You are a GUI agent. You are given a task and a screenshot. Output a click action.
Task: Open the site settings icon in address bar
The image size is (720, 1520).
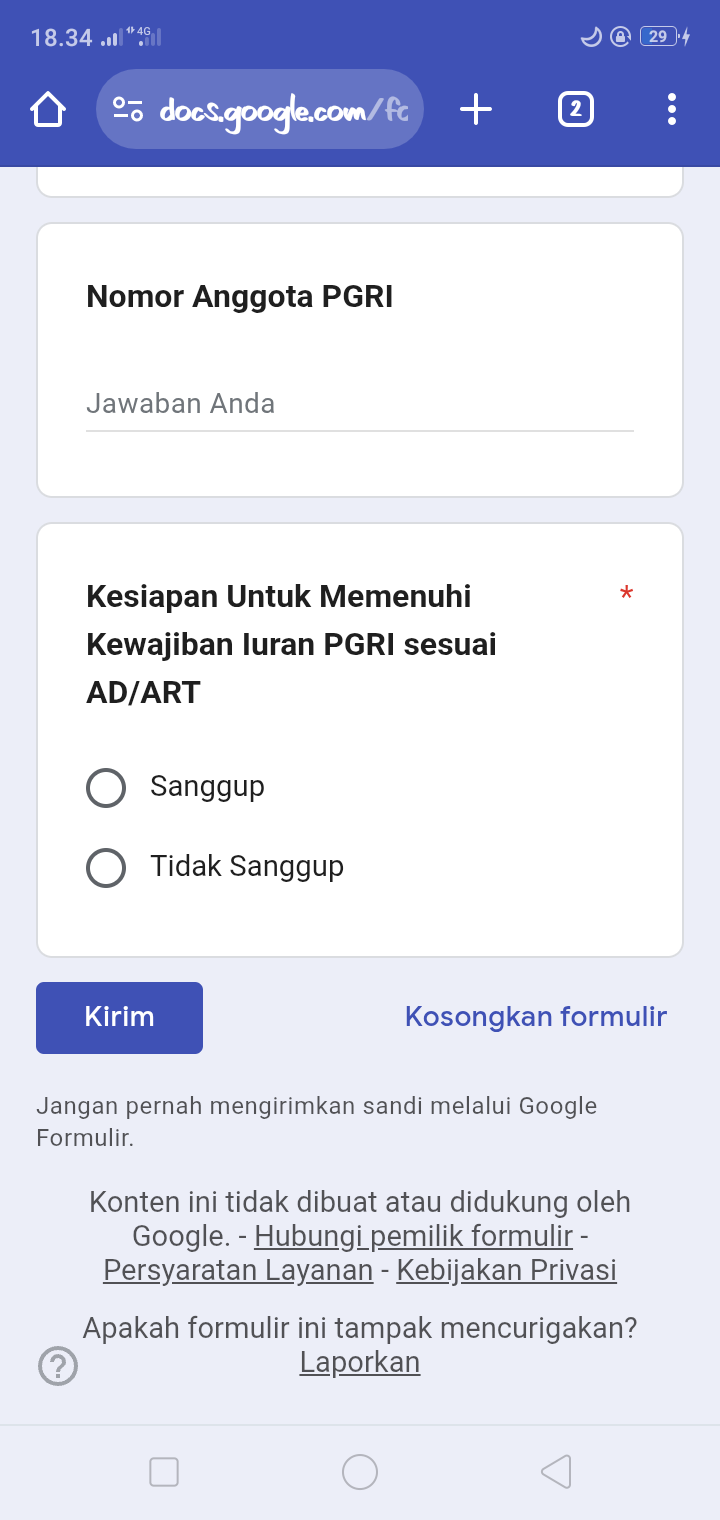tap(128, 109)
